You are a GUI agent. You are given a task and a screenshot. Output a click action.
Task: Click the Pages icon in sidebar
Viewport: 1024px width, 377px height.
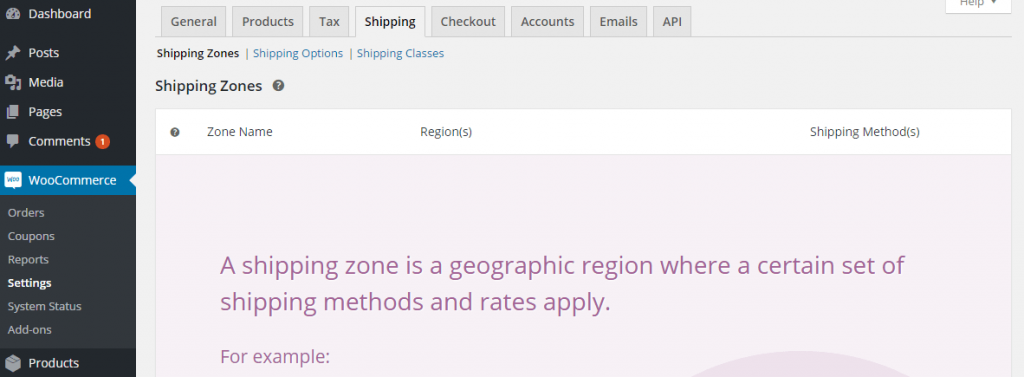[13, 112]
